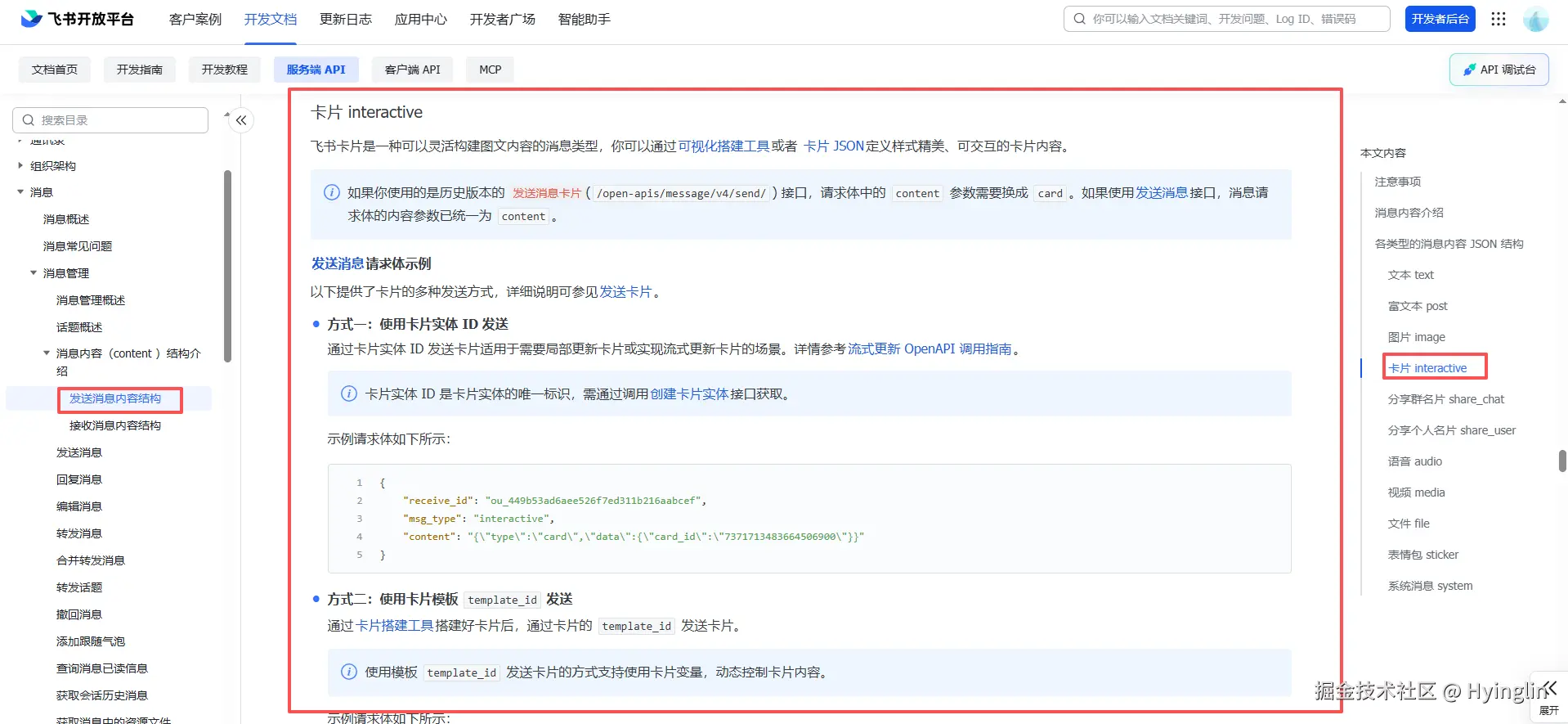This screenshot has height=724, width=1568.
Task: Open the 可视化搭建工具 link
Action: click(x=724, y=146)
